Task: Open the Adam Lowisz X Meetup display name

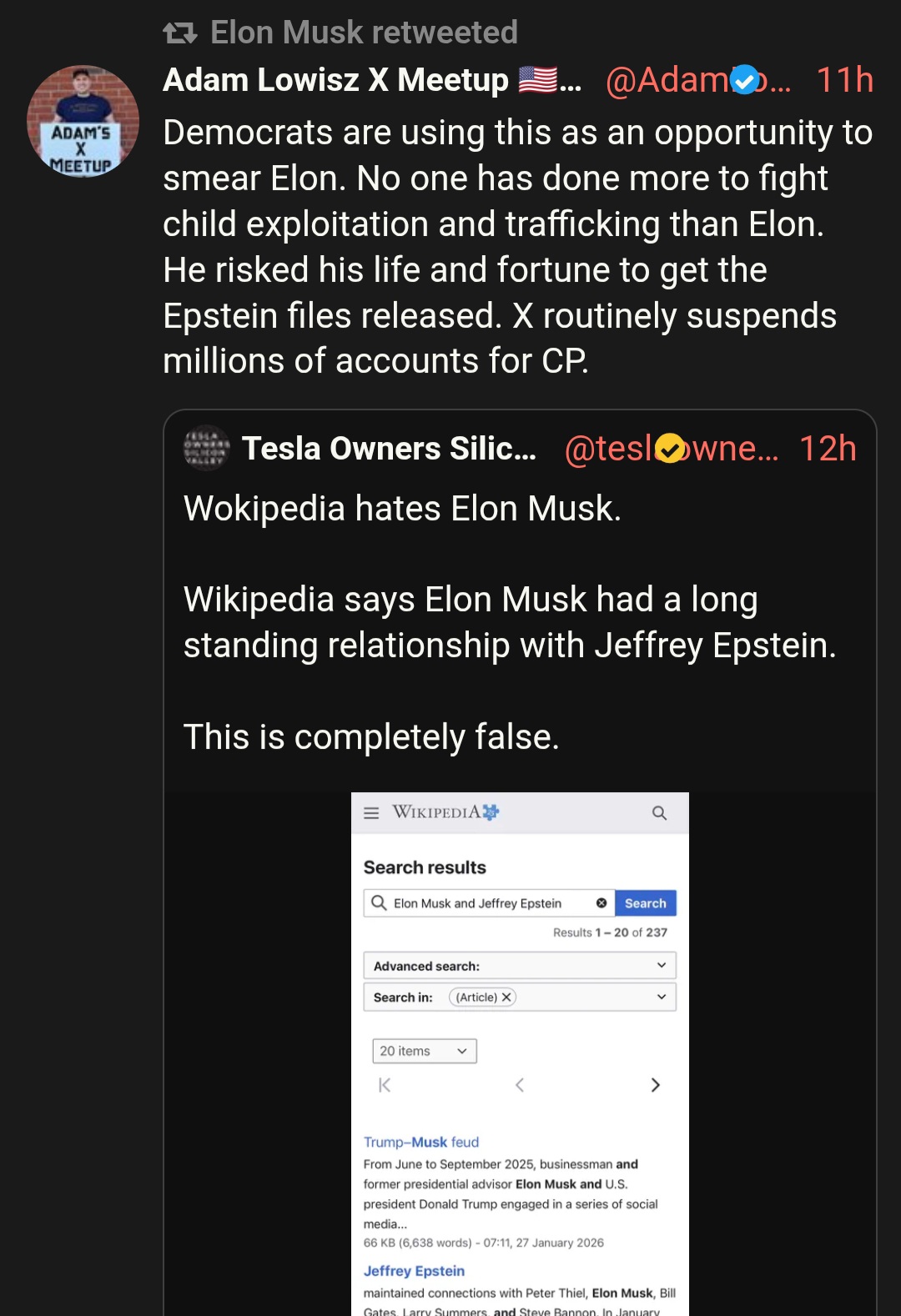Action: pyautogui.click(x=335, y=80)
